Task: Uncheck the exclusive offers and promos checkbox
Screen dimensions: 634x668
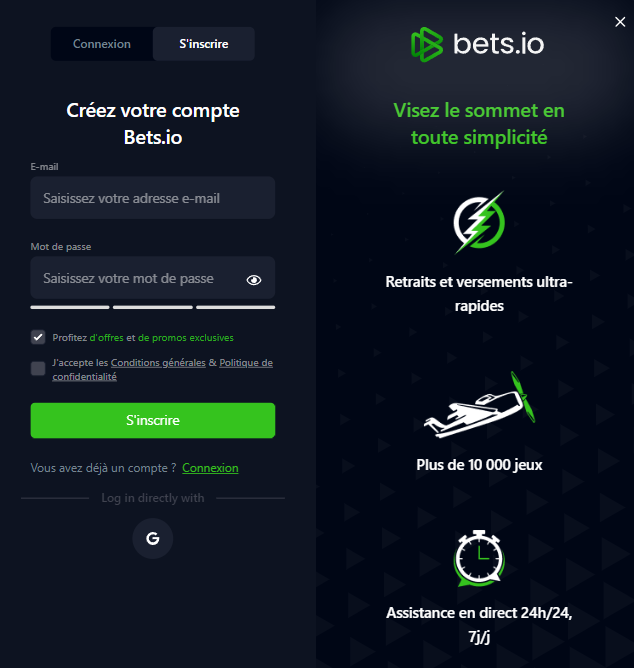Action: coord(38,337)
